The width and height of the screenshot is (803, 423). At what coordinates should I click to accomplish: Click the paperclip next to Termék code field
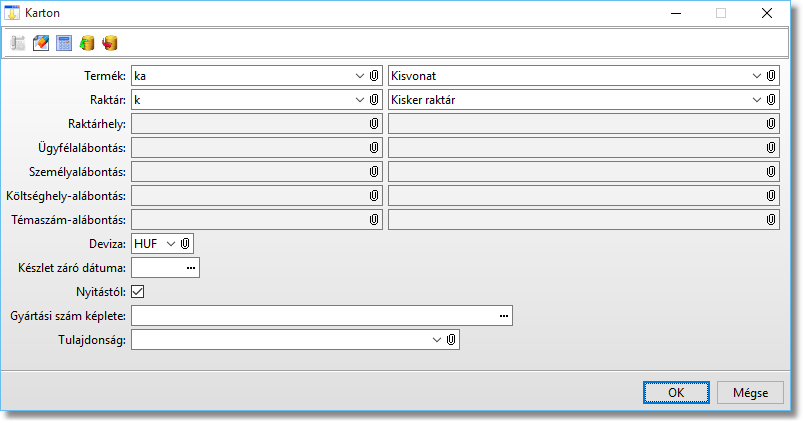[x=373, y=75]
